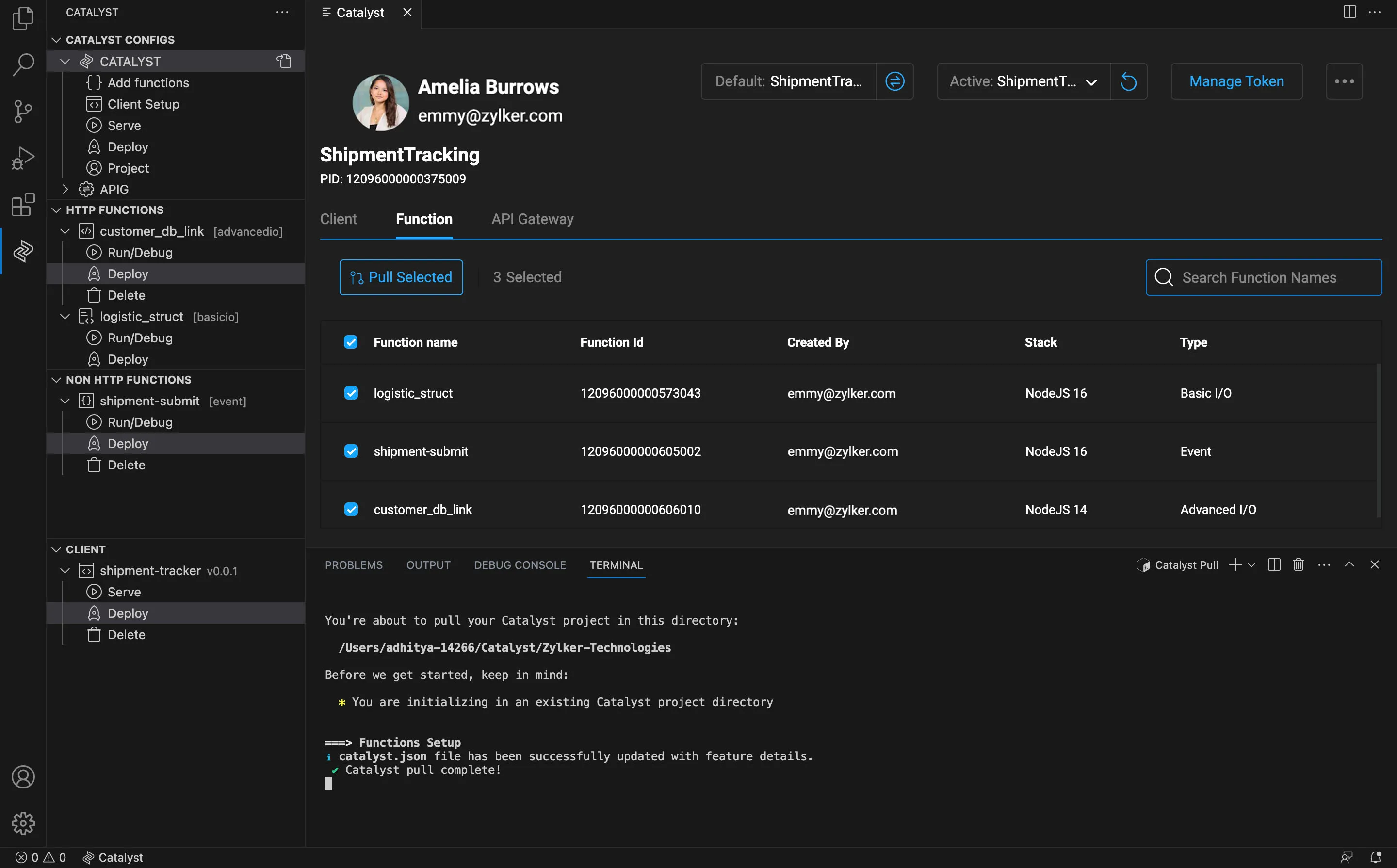Select the Catalyst Pull terminal instance
The image size is (1397, 868).
pos(1178,565)
